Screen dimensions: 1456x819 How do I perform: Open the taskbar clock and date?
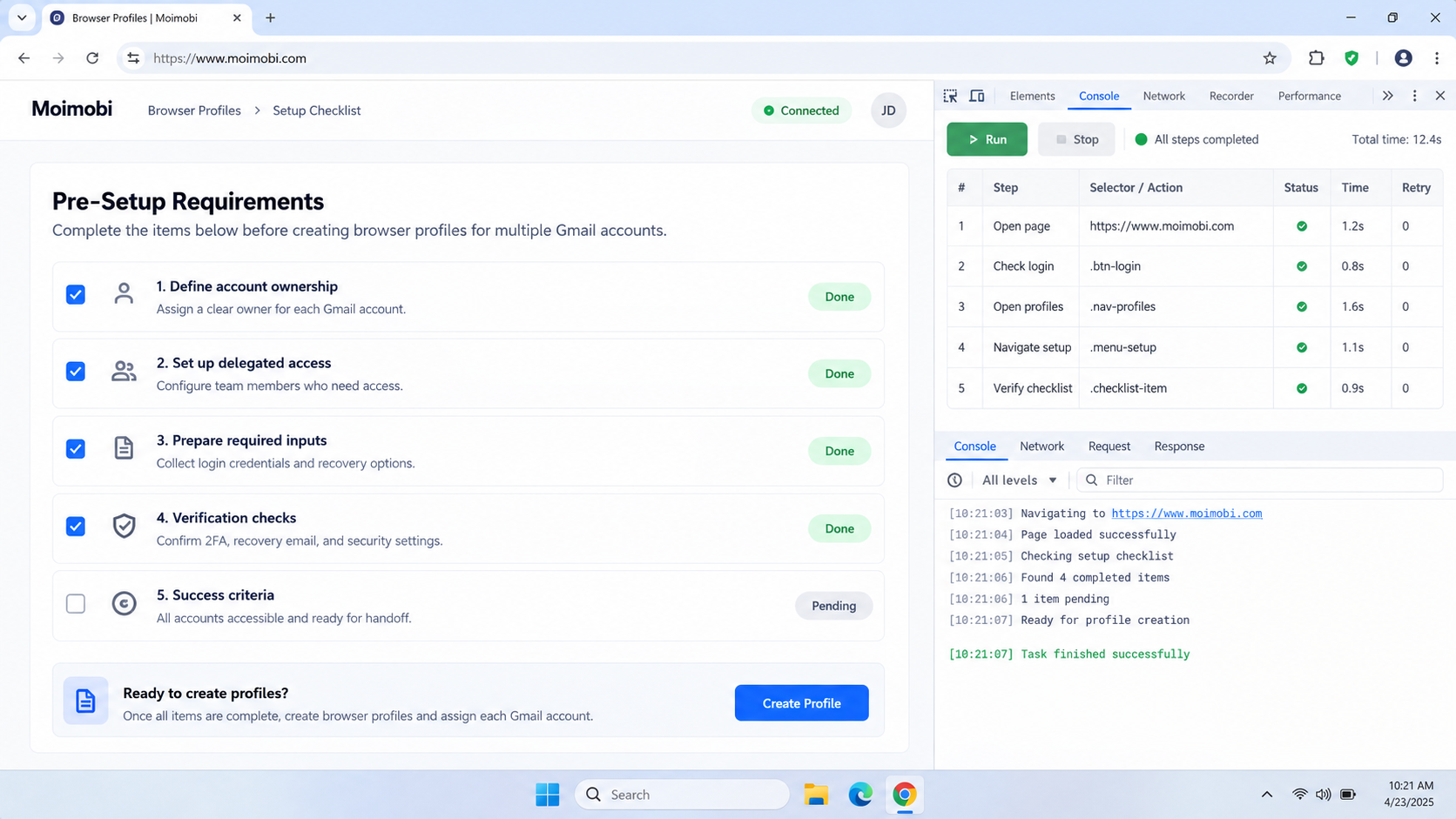[1410, 794]
